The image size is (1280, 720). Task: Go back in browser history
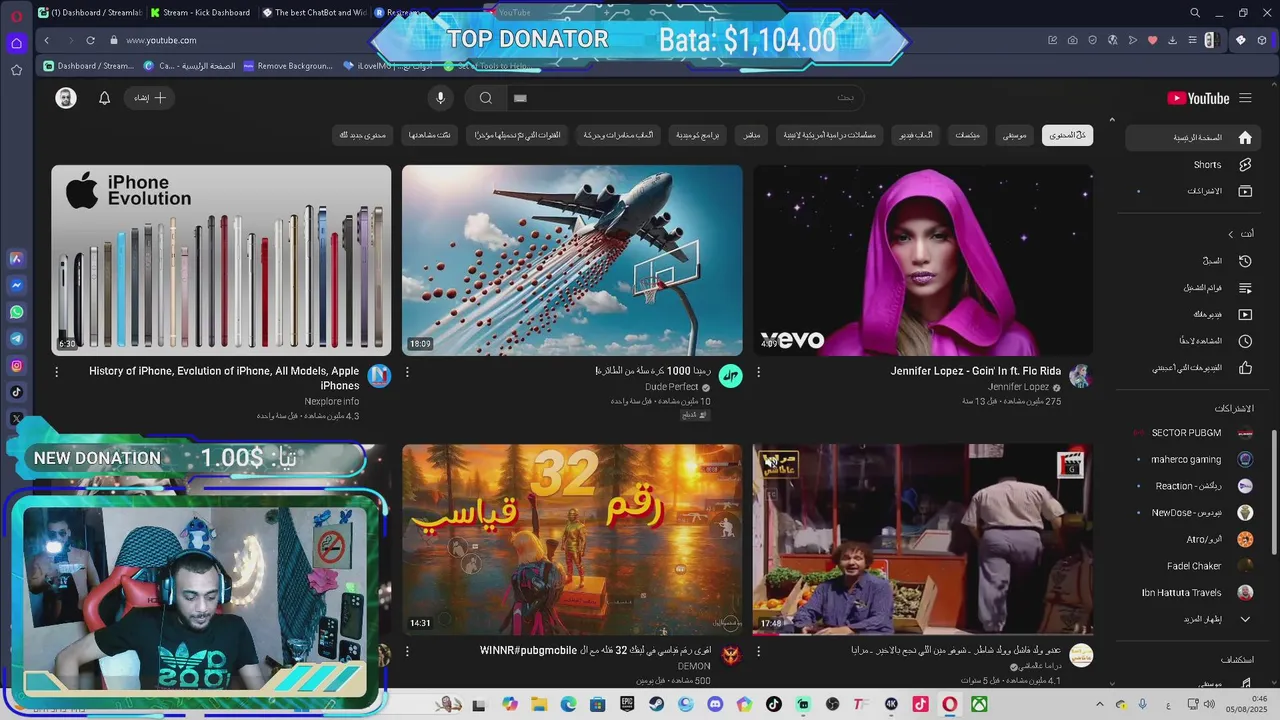46,40
